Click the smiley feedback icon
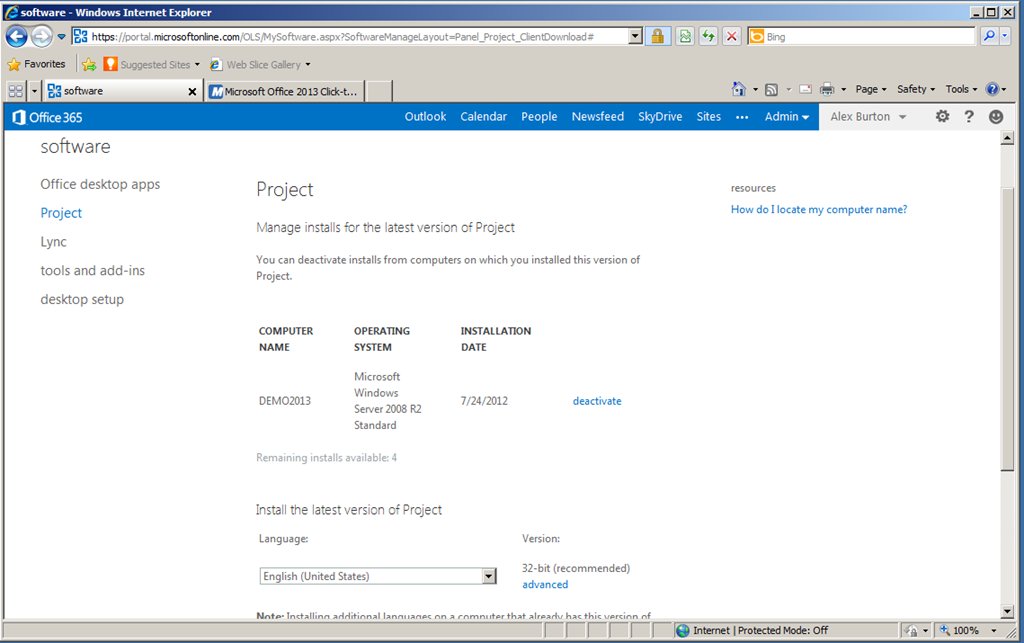This screenshot has height=643, width=1024. coord(995,116)
